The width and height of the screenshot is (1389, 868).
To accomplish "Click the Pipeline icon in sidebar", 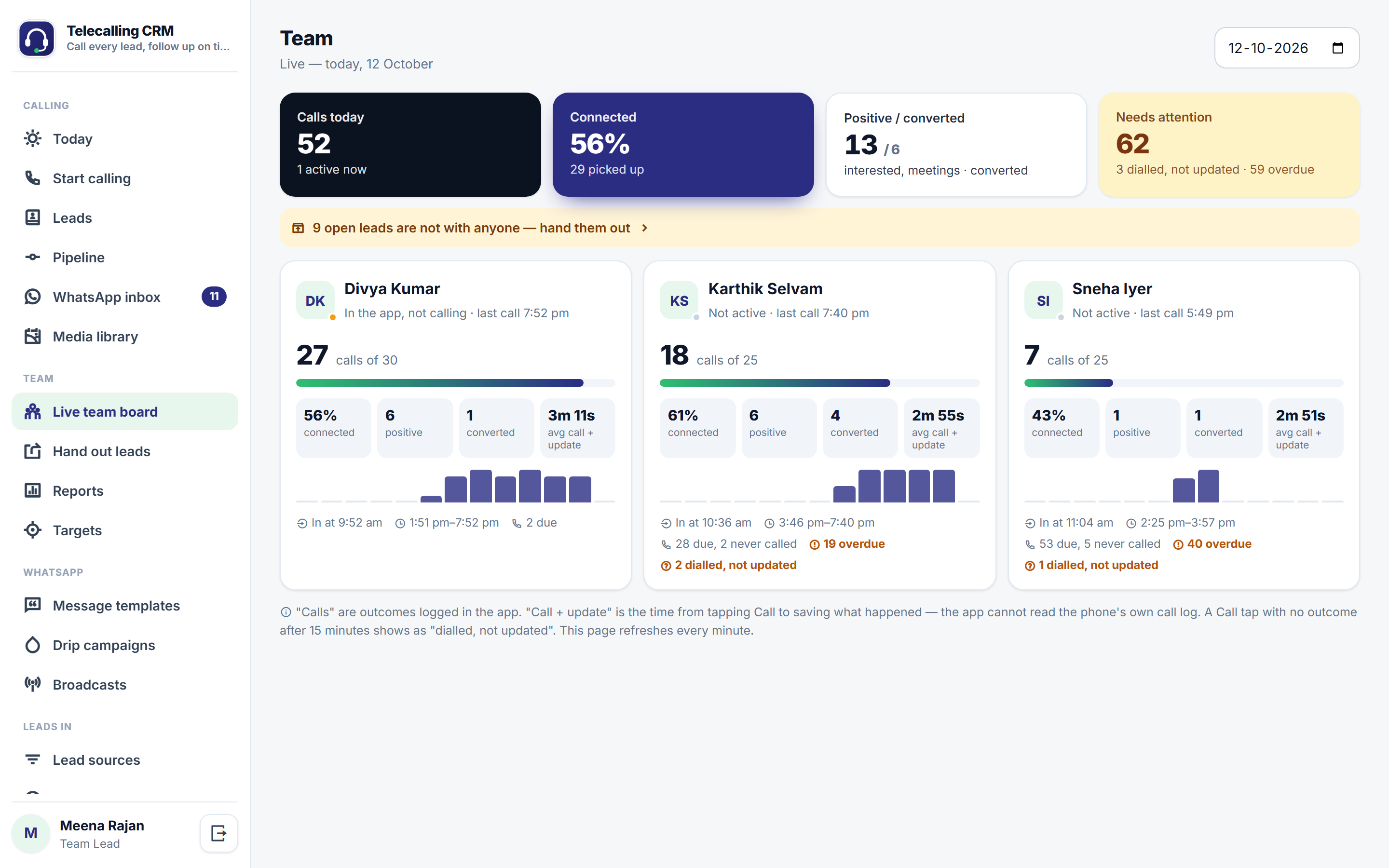I will (x=33, y=257).
